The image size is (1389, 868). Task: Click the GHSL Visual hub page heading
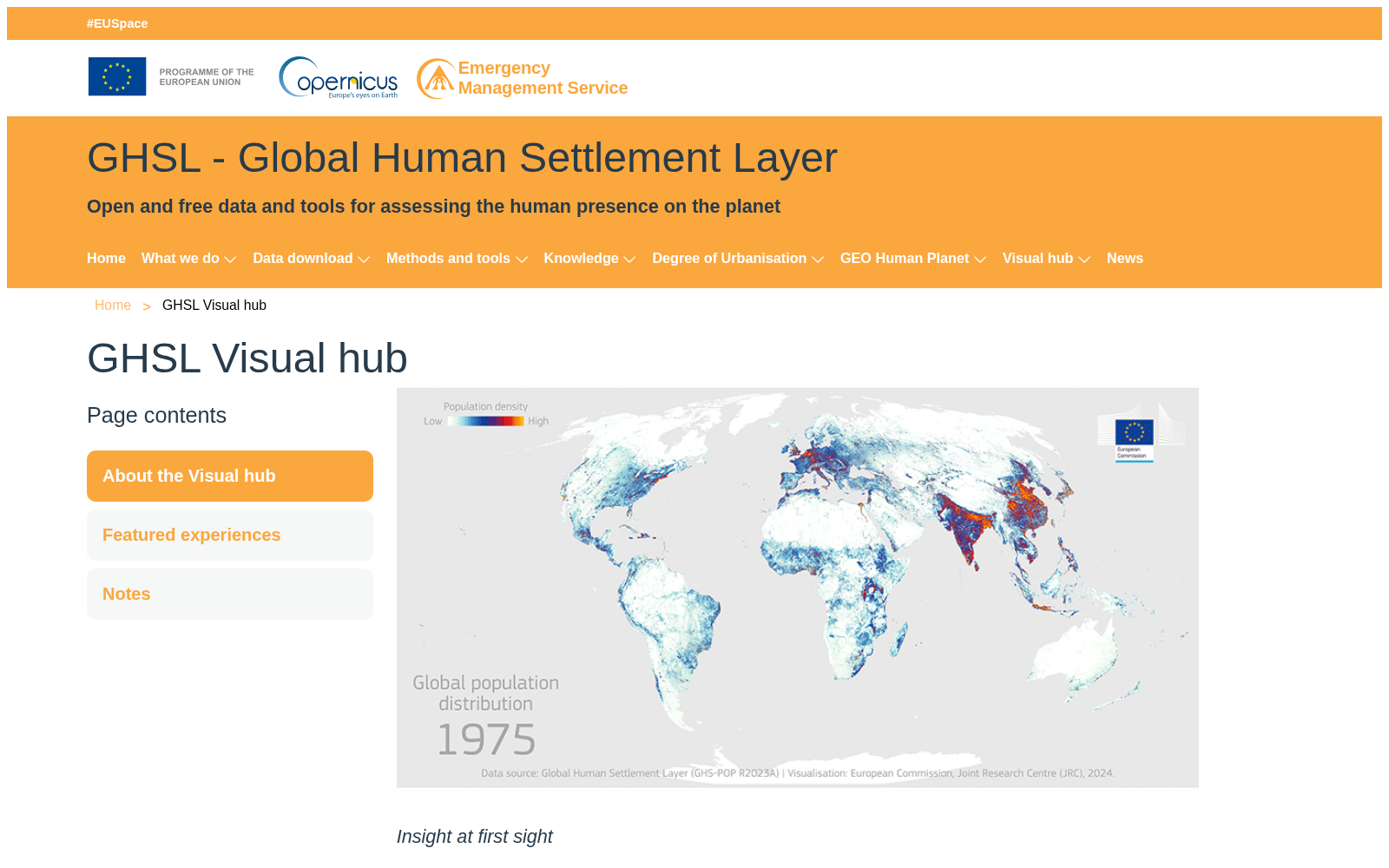coord(247,358)
